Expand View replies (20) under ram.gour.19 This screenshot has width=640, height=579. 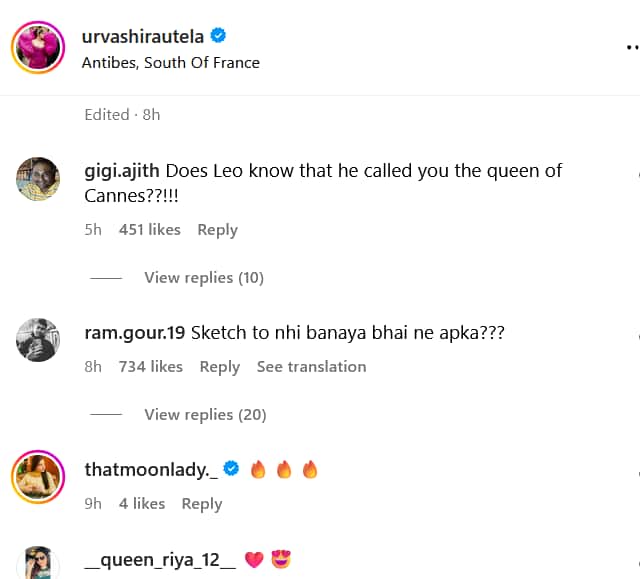click(x=203, y=414)
